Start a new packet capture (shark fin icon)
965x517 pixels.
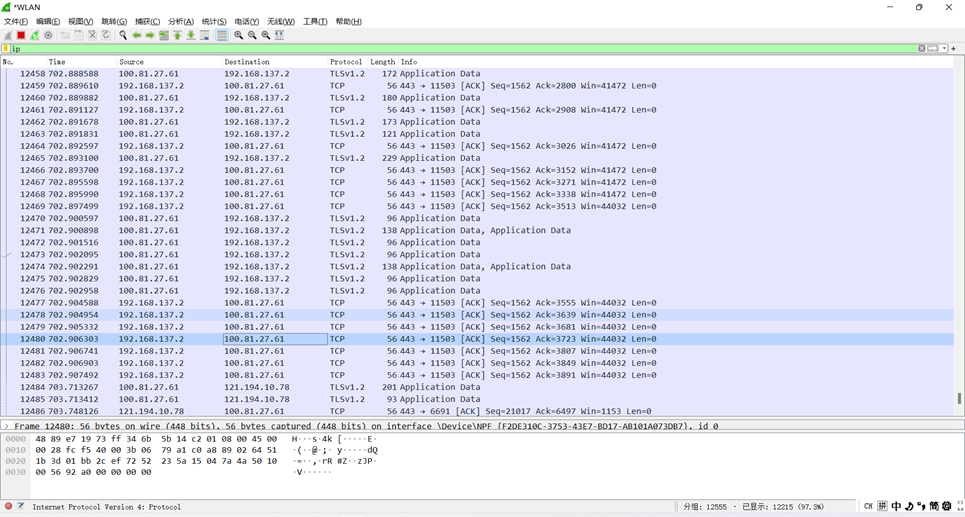coord(8,35)
